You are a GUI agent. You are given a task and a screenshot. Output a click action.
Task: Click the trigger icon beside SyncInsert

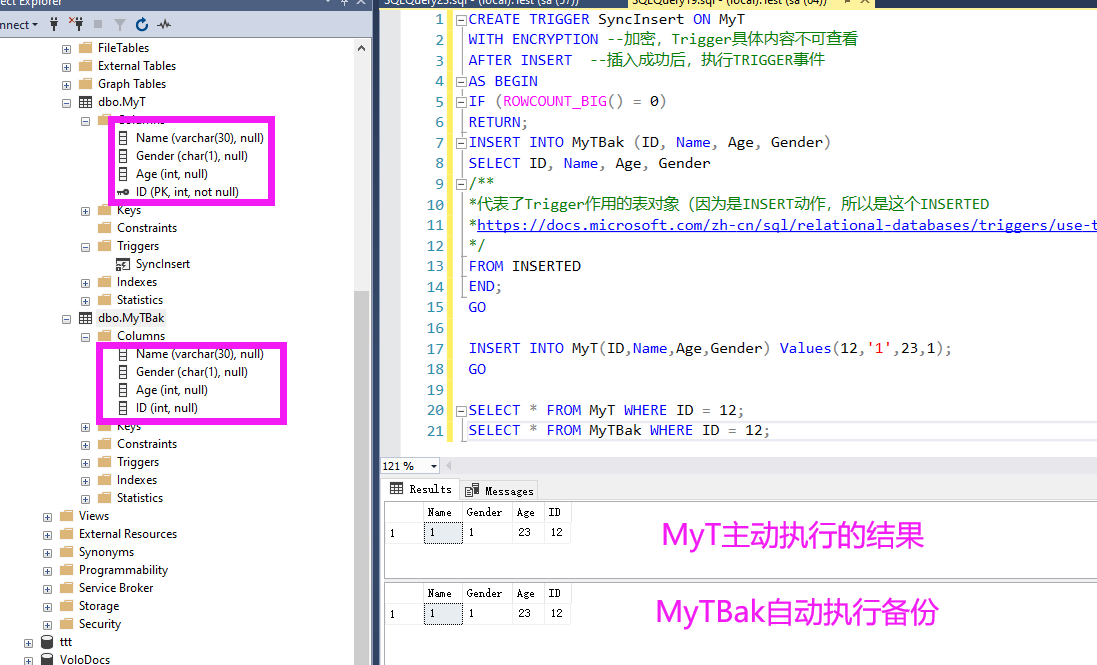[123, 264]
